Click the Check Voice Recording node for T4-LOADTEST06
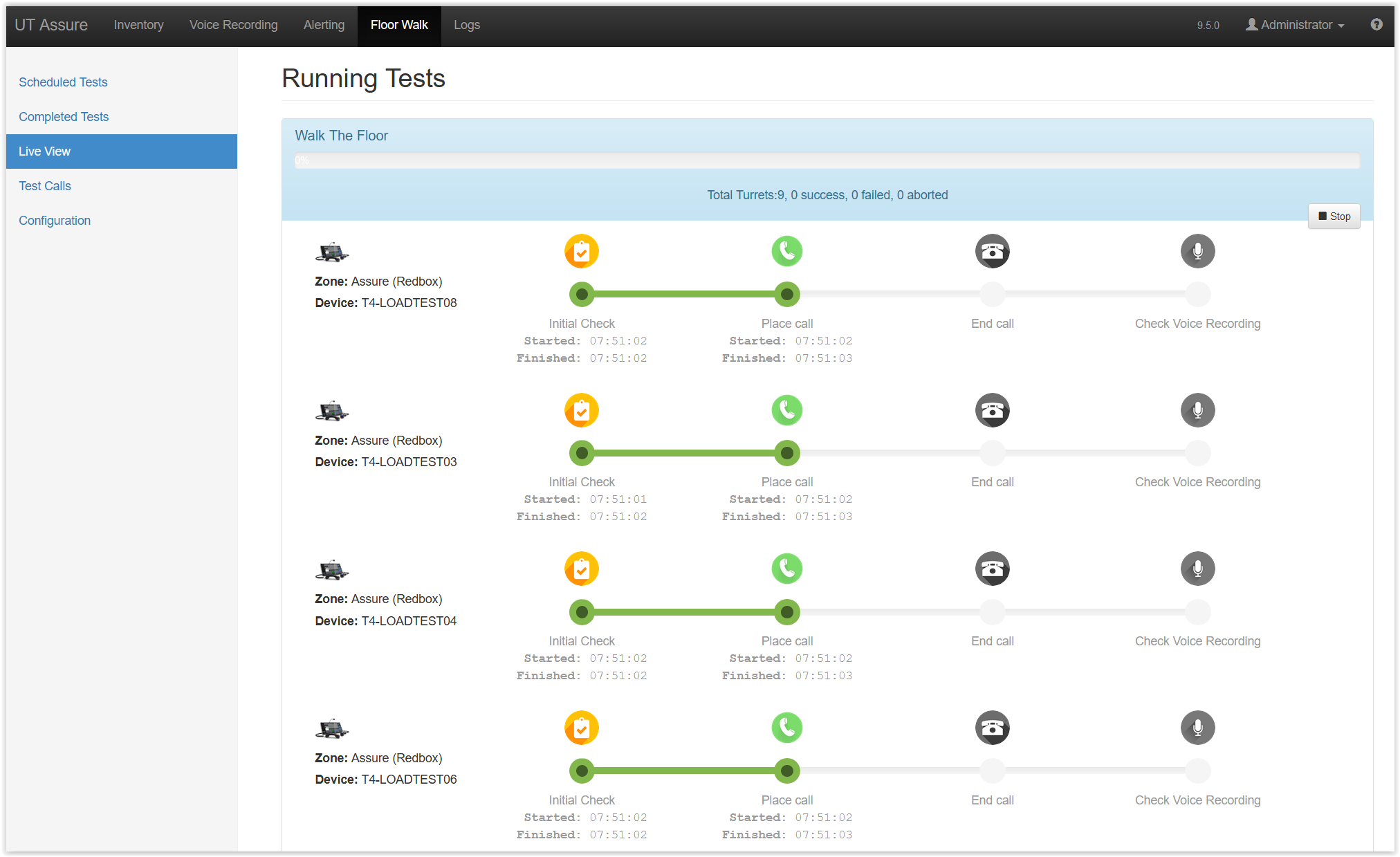This screenshot has height=857, width=1400. click(1198, 771)
